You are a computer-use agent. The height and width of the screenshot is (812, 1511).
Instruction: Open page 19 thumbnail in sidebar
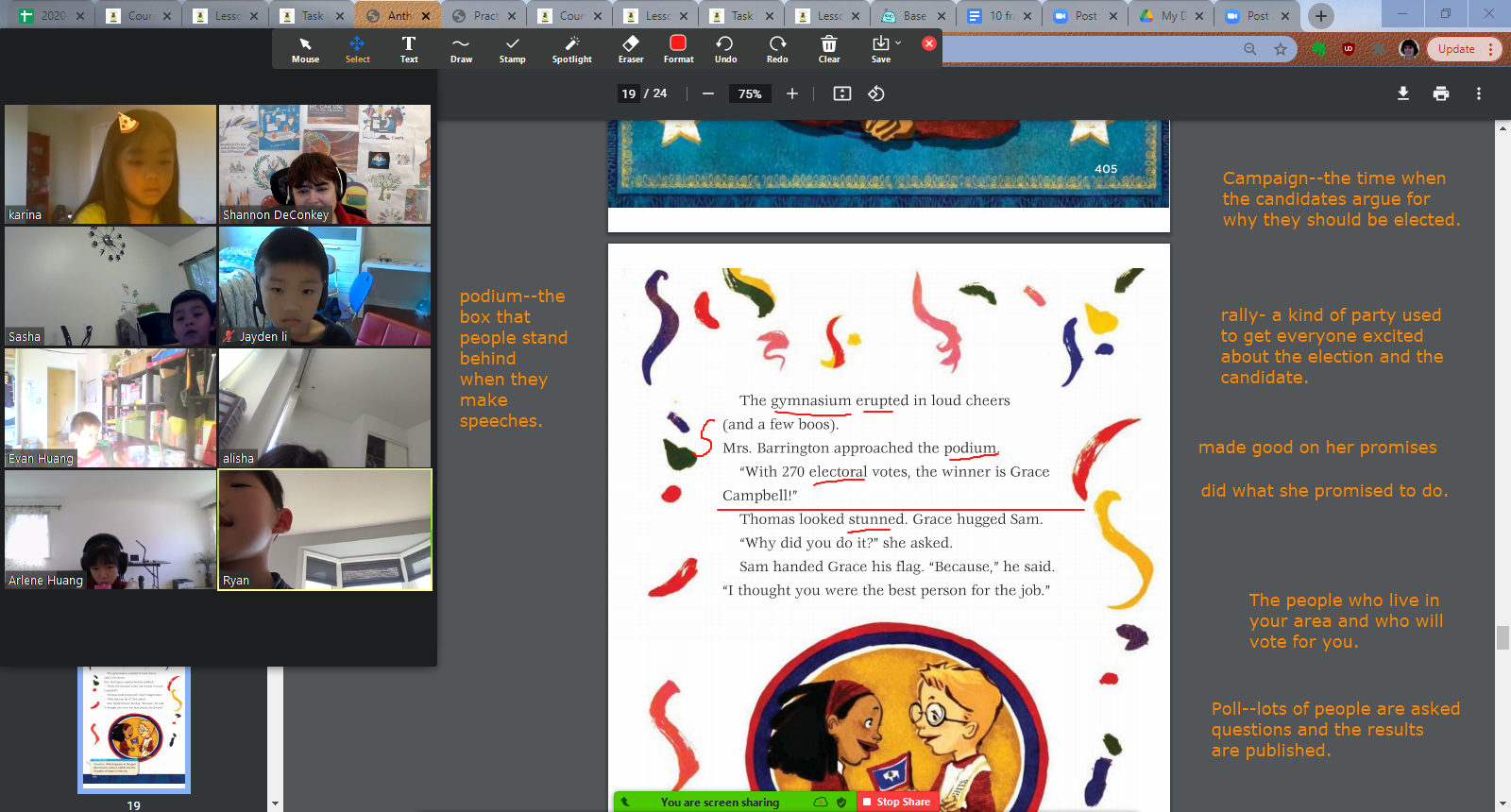pyautogui.click(x=134, y=729)
